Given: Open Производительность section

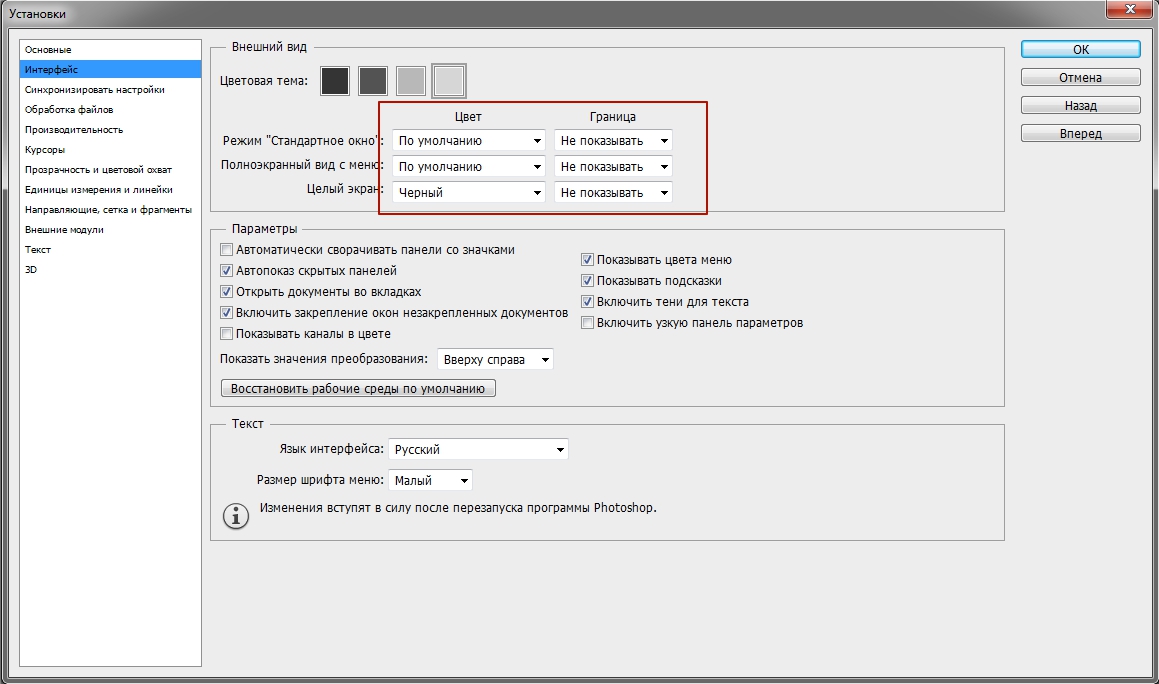Looking at the screenshot, I should pyautogui.click(x=110, y=129).
